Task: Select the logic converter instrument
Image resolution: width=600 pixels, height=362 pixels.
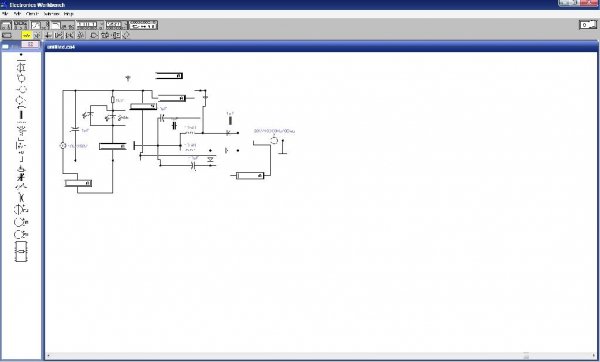Action: coord(143,25)
